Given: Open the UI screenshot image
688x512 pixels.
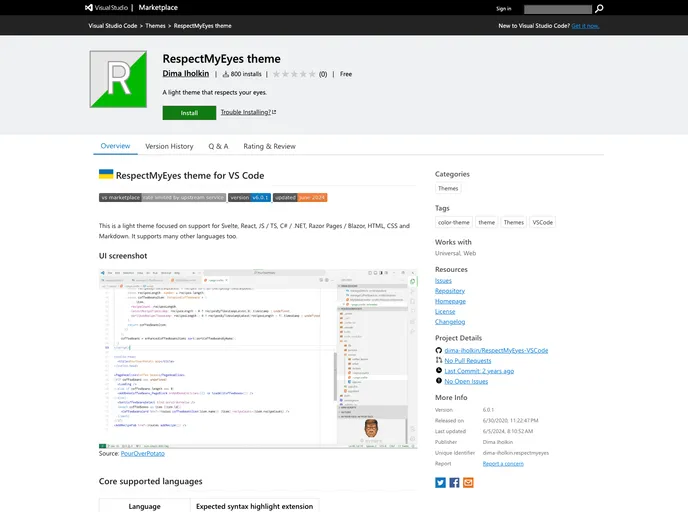Looking at the screenshot, I should pos(258,357).
